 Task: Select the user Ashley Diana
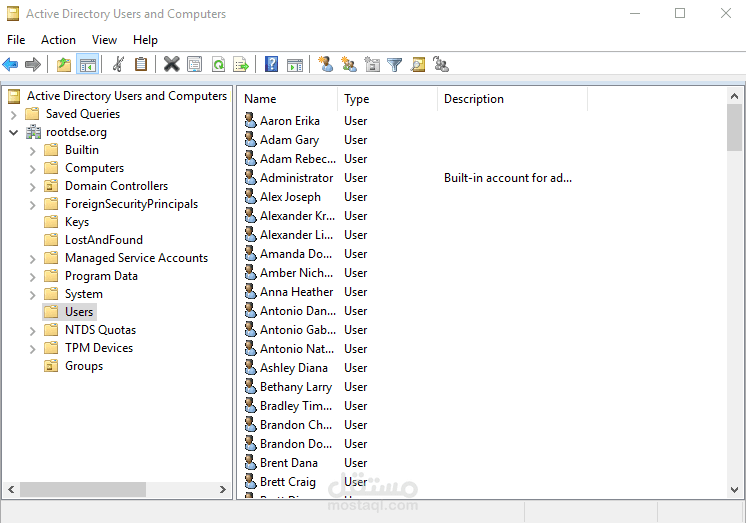pyautogui.click(x=294, y=368)
